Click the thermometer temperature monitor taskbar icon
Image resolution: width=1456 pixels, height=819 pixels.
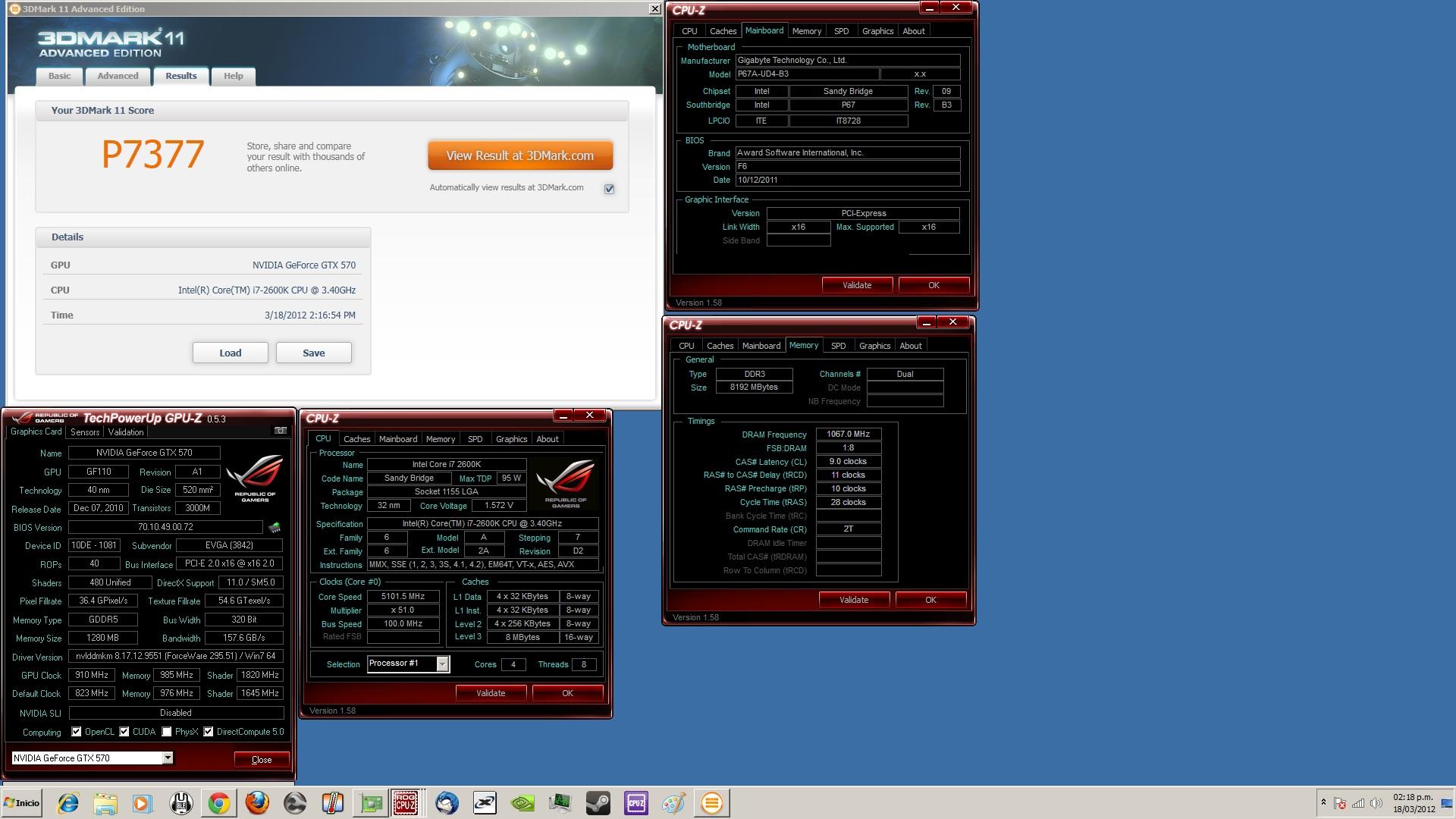tap(332, 803)
